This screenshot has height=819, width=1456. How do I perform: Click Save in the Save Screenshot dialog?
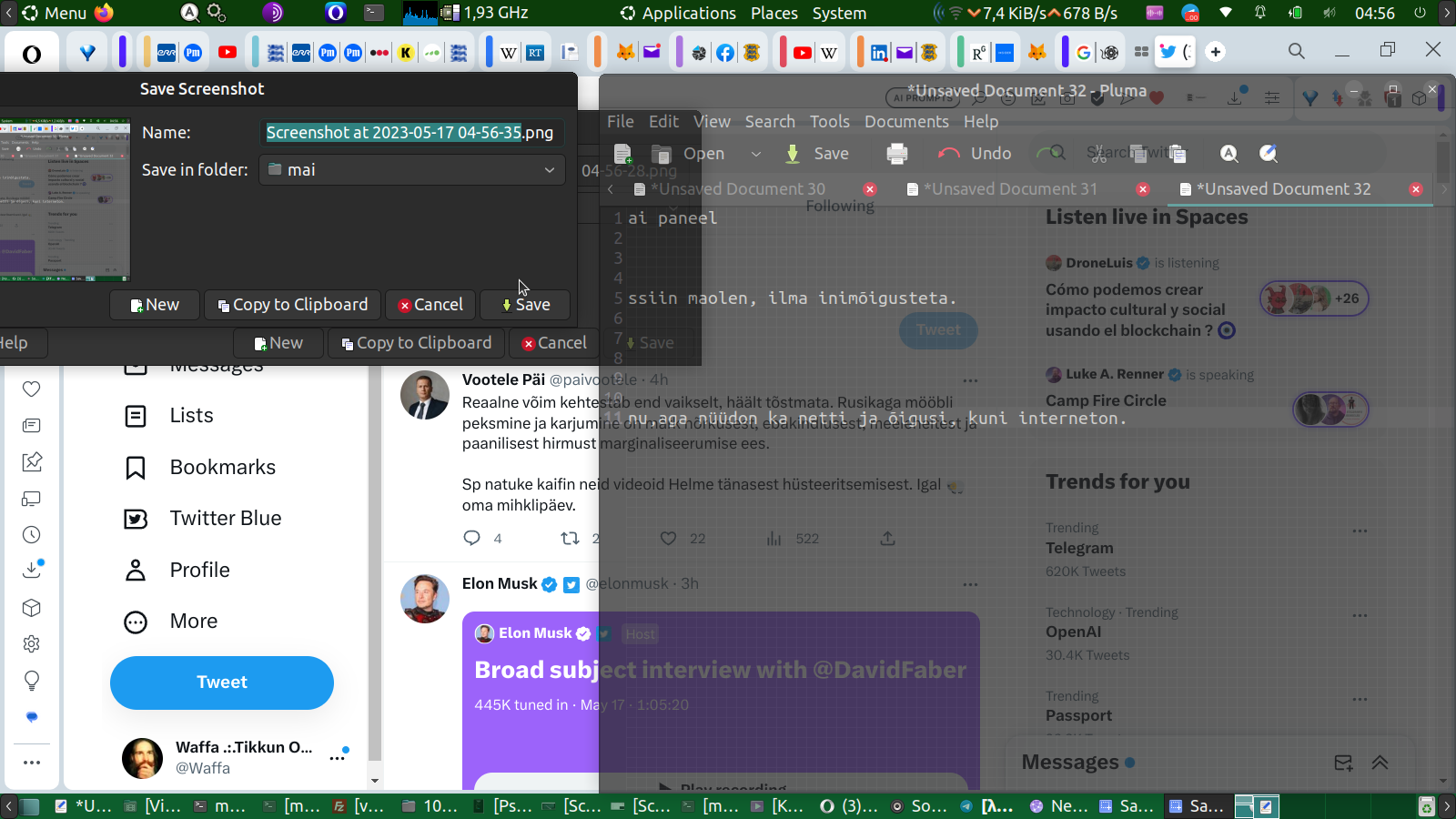(x=525, y=305)
